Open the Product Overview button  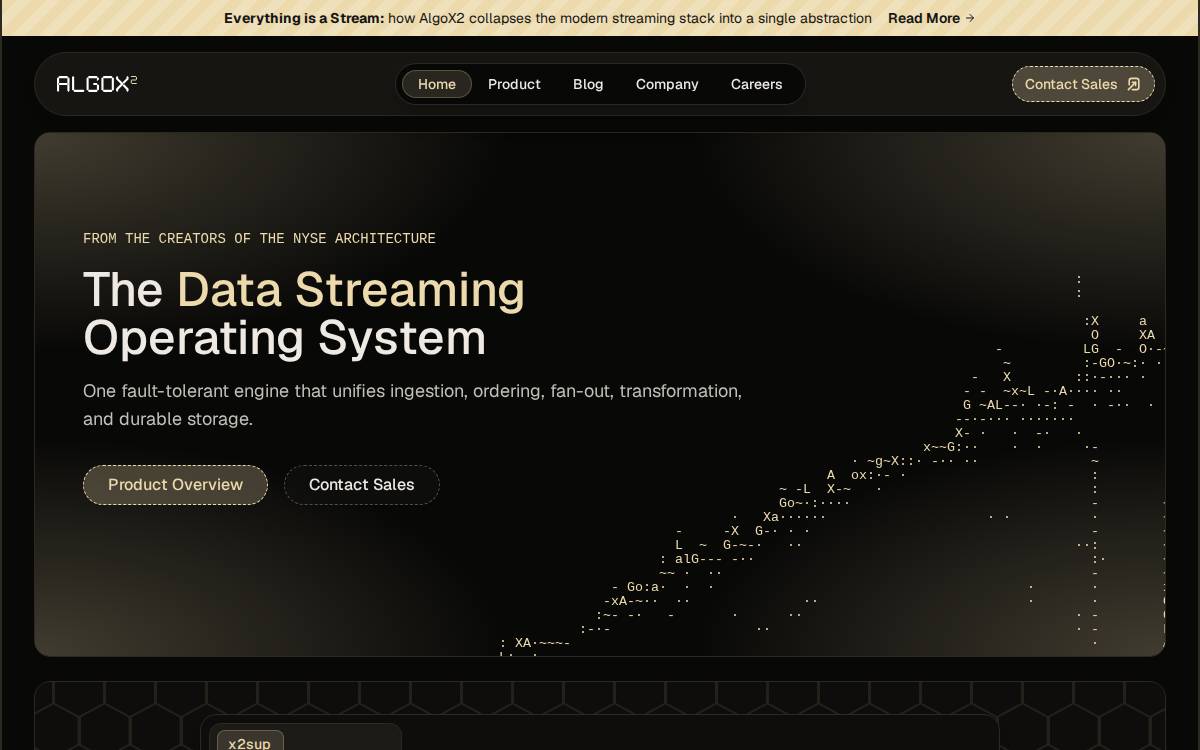[x=175, y=485]
